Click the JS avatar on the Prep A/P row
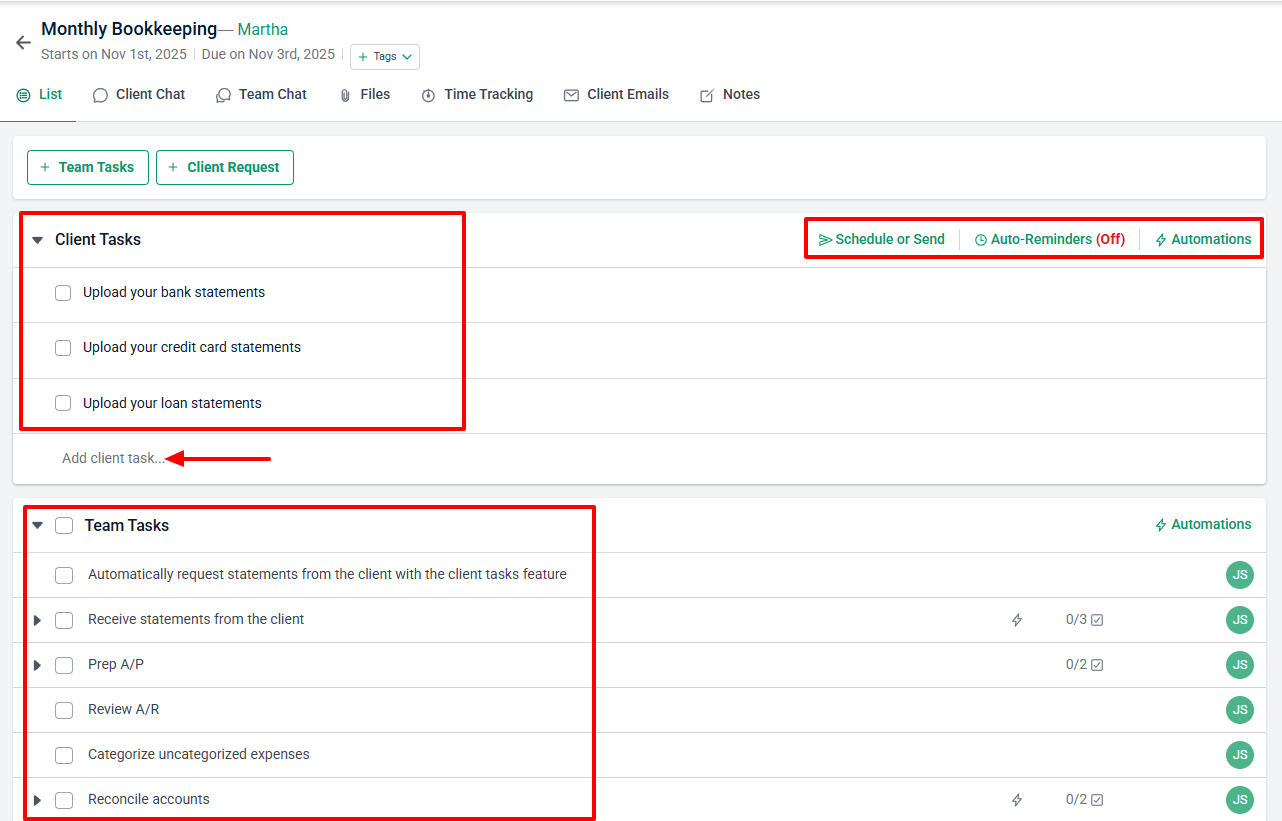The width and height of the screenshot is (1282, 821). pyautogui.click(x=1239, y=664)
